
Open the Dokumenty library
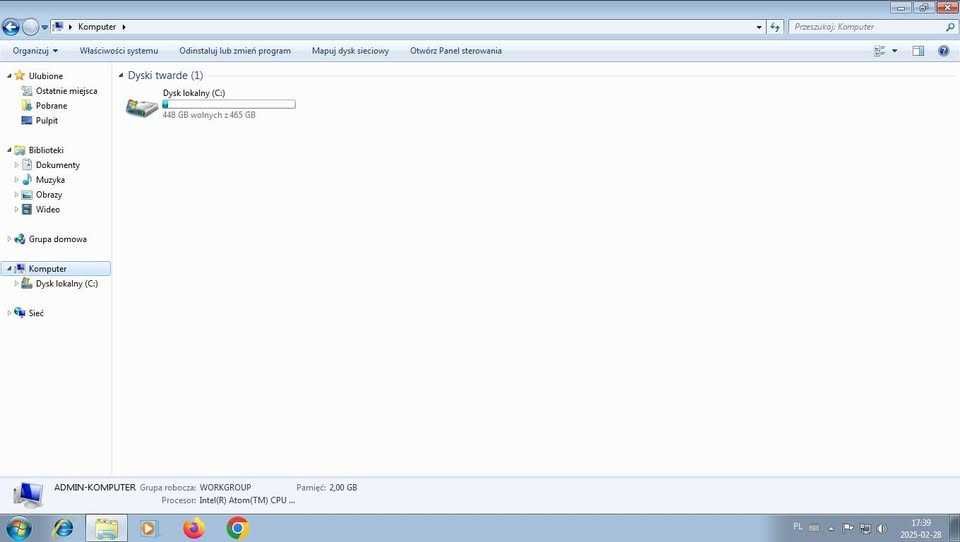coord(58,165)
